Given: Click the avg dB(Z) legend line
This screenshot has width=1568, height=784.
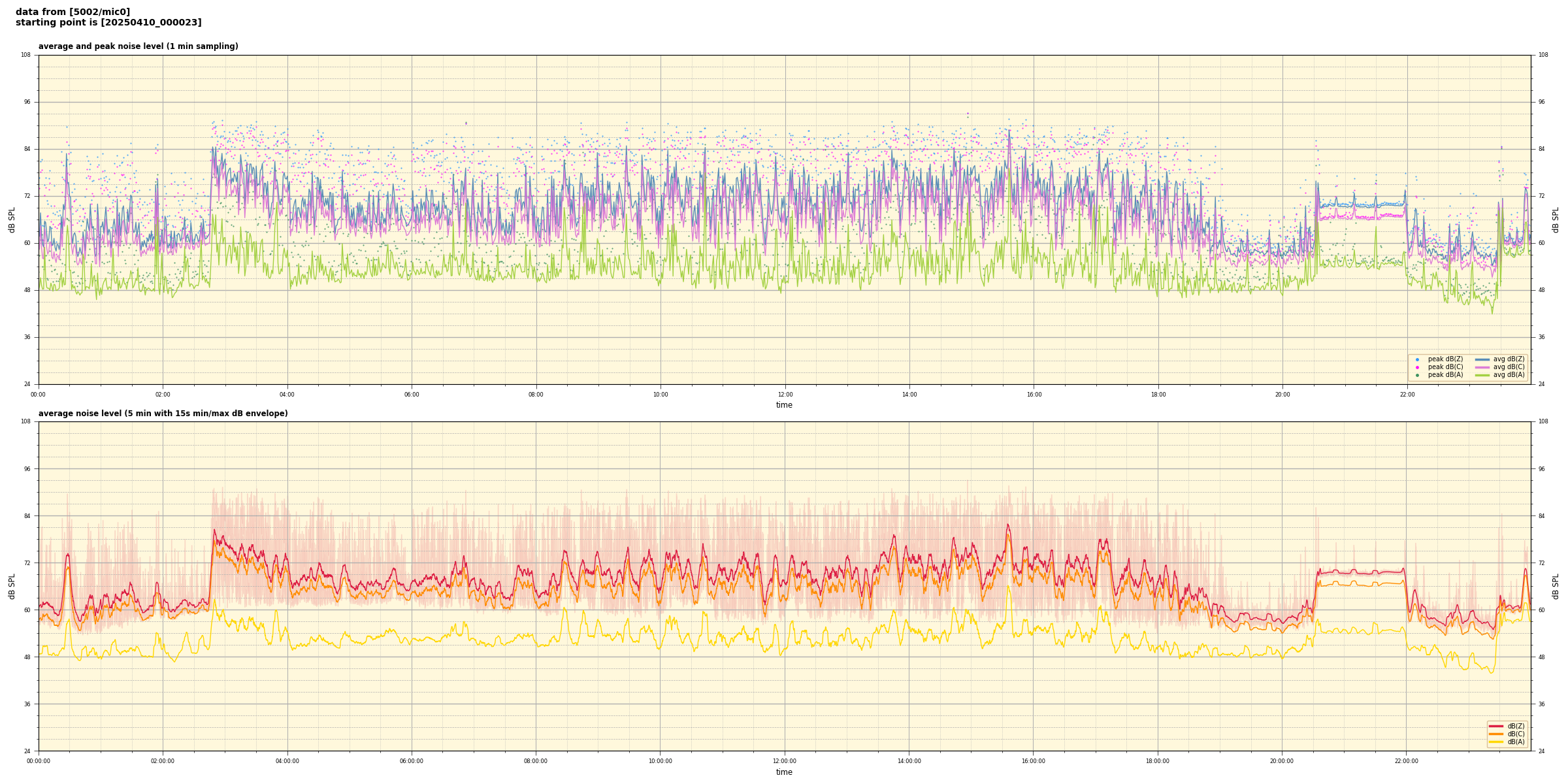Looking at the screenshot, I should point(1482,359).
